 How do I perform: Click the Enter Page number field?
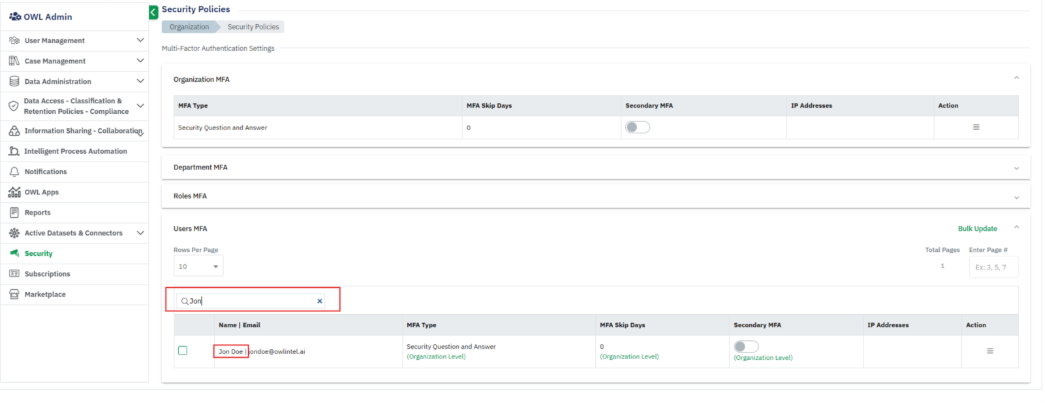pyautogui.click(x=994, y=267)
